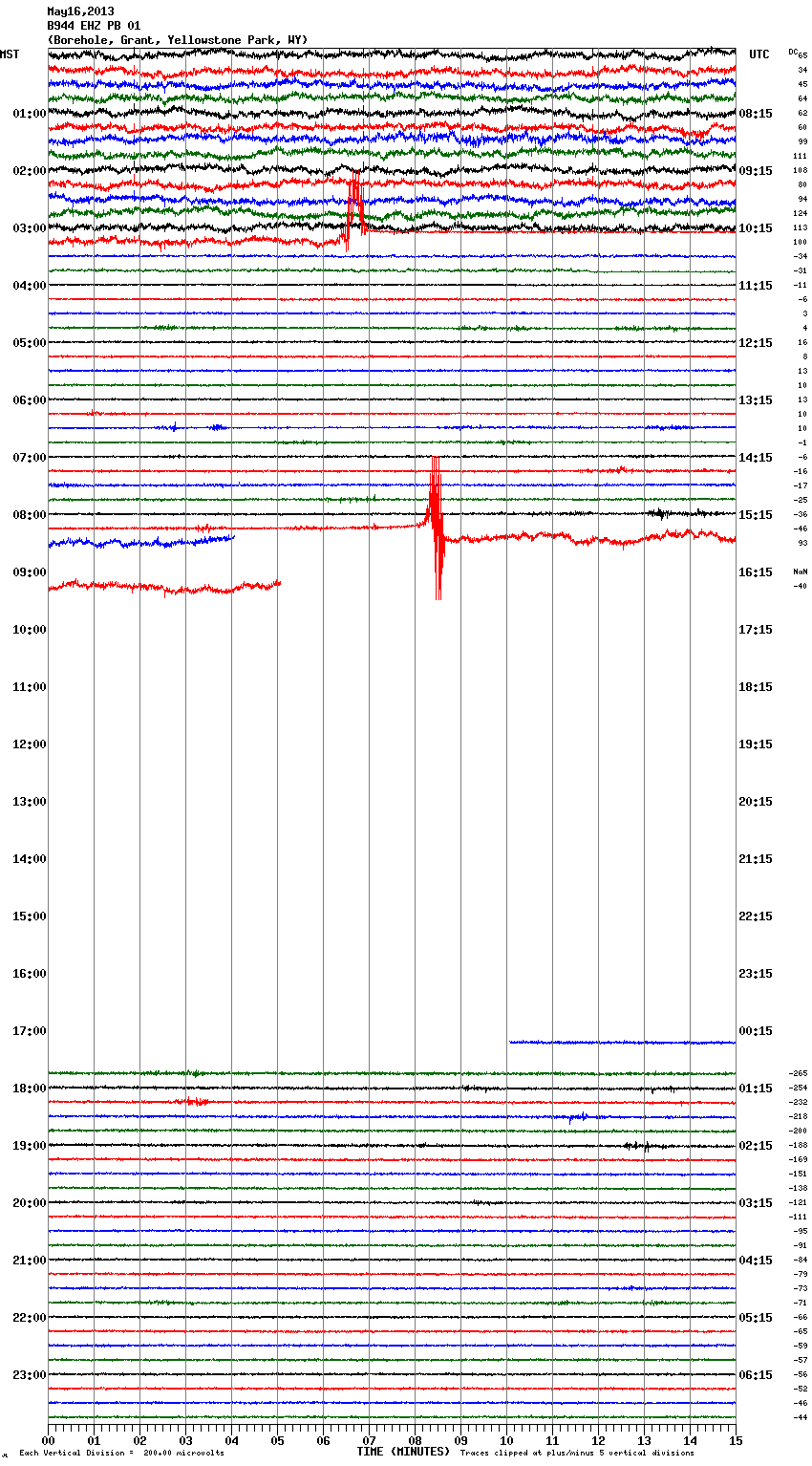The image size is (812, 1466).
Task: Pick the 05:00 MST time label
Action: click(x=29, y=343)
